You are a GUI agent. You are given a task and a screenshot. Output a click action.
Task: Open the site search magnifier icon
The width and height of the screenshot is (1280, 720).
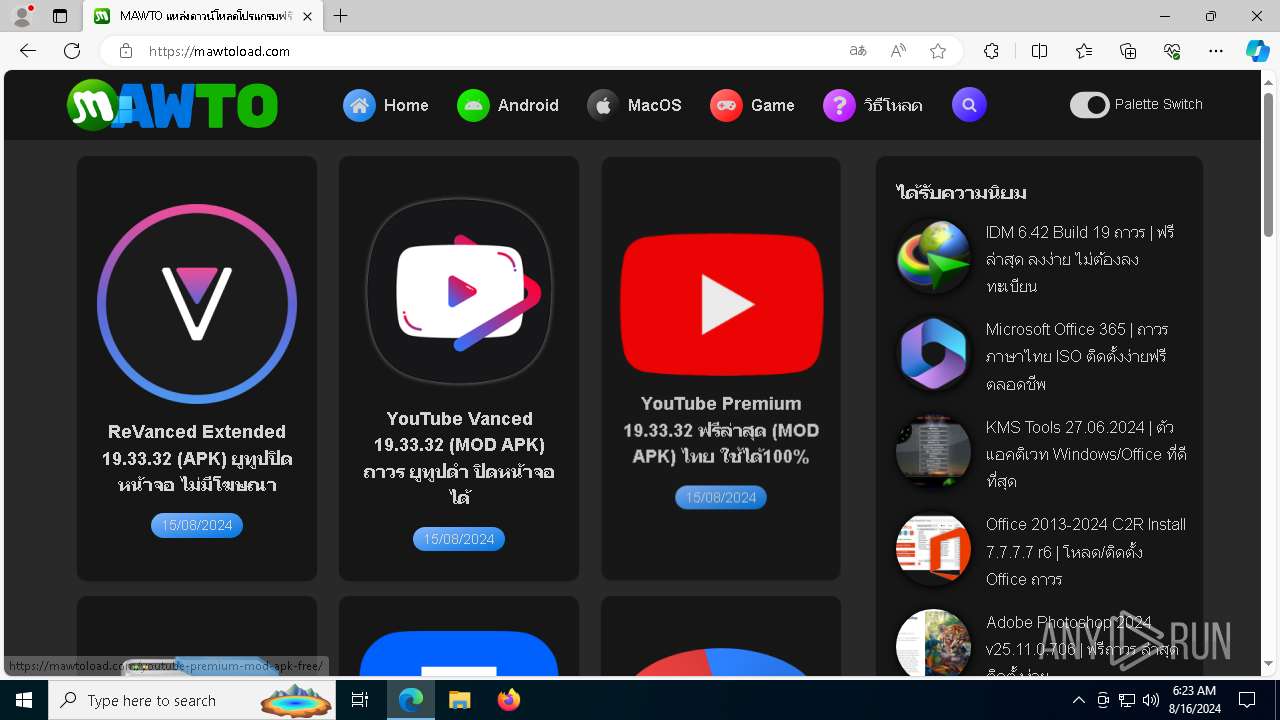click(969, 105)
